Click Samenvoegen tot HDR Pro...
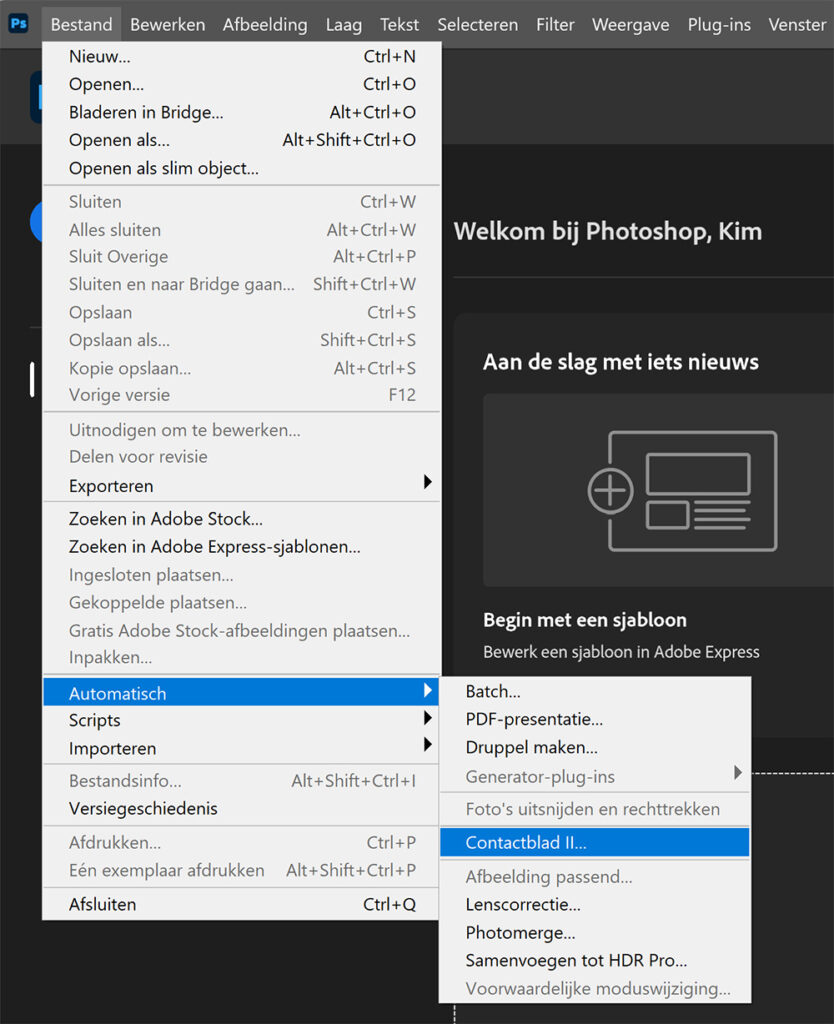Image resolution: width=834 pixels, height=1024 pixels. (576, 961)
